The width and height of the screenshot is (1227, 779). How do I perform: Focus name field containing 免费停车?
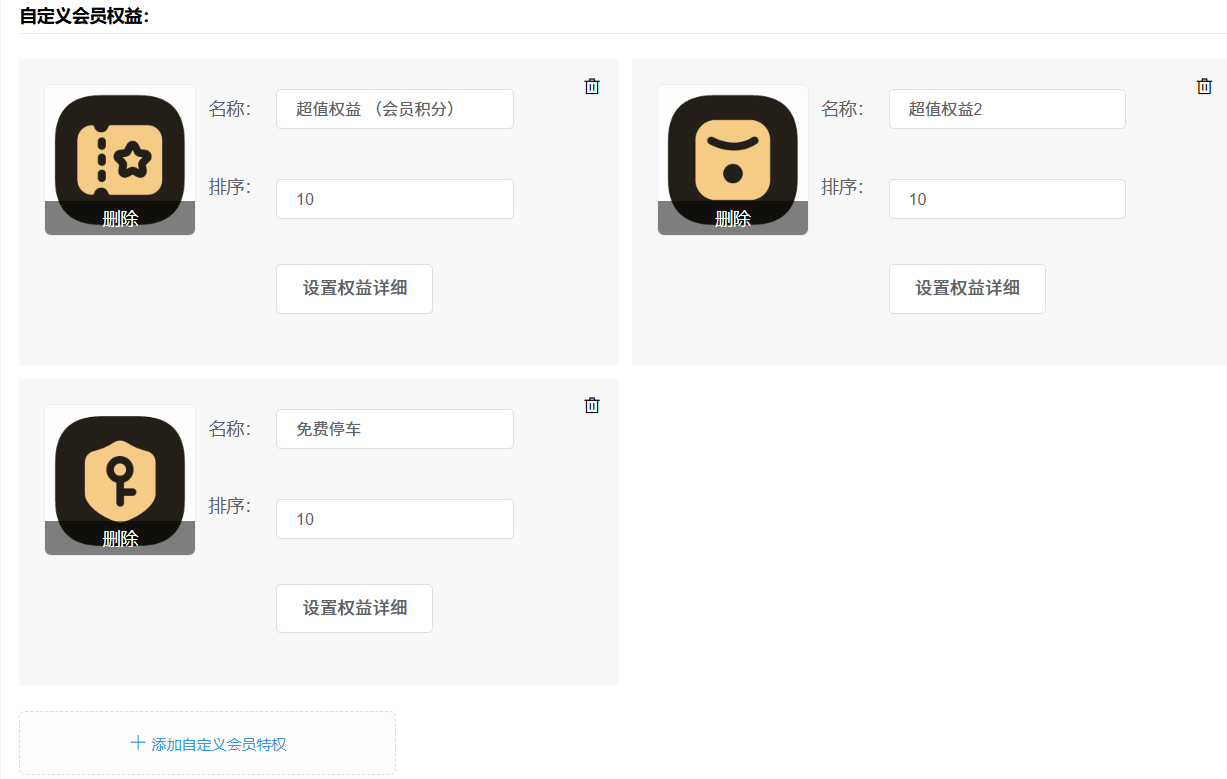click(394, 429)
